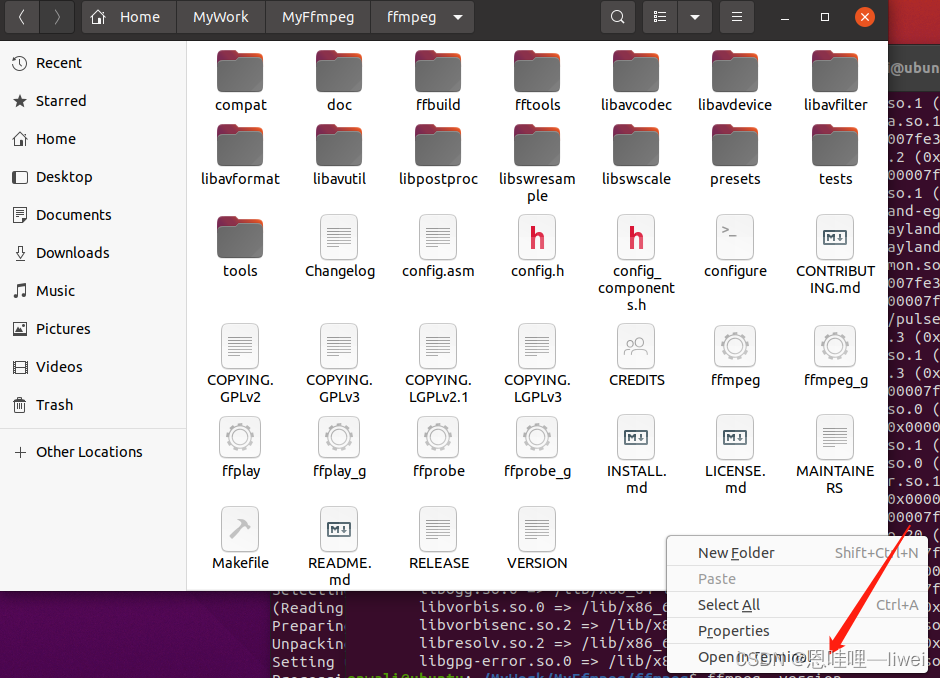940x678 pixels.
Task: Open Properties from the context menu
Action: pyautogui.click(x=734, y=631)
